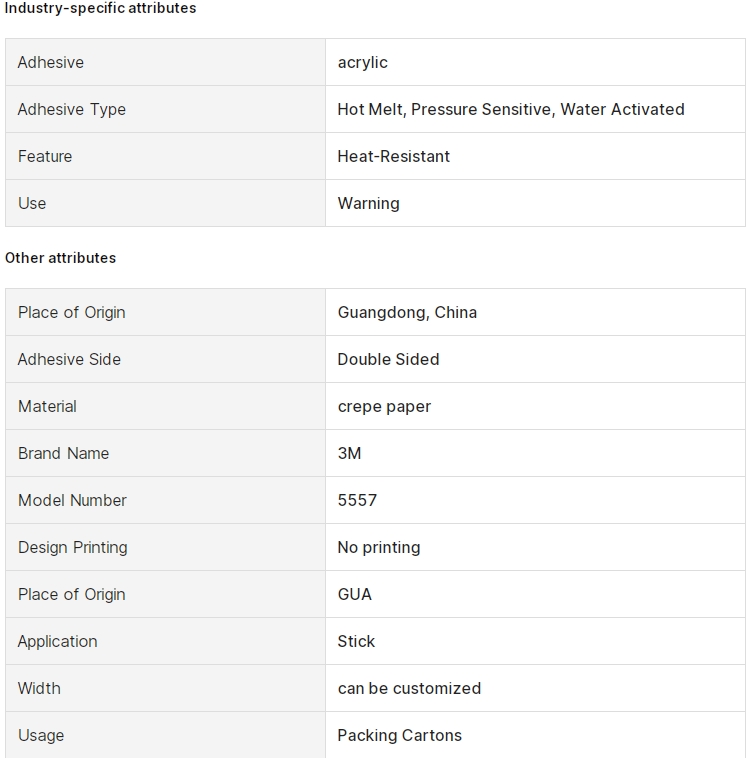Click the "3M" brand value
The height and width of the screenshot is (758, 747).
(x=349, y=453)
